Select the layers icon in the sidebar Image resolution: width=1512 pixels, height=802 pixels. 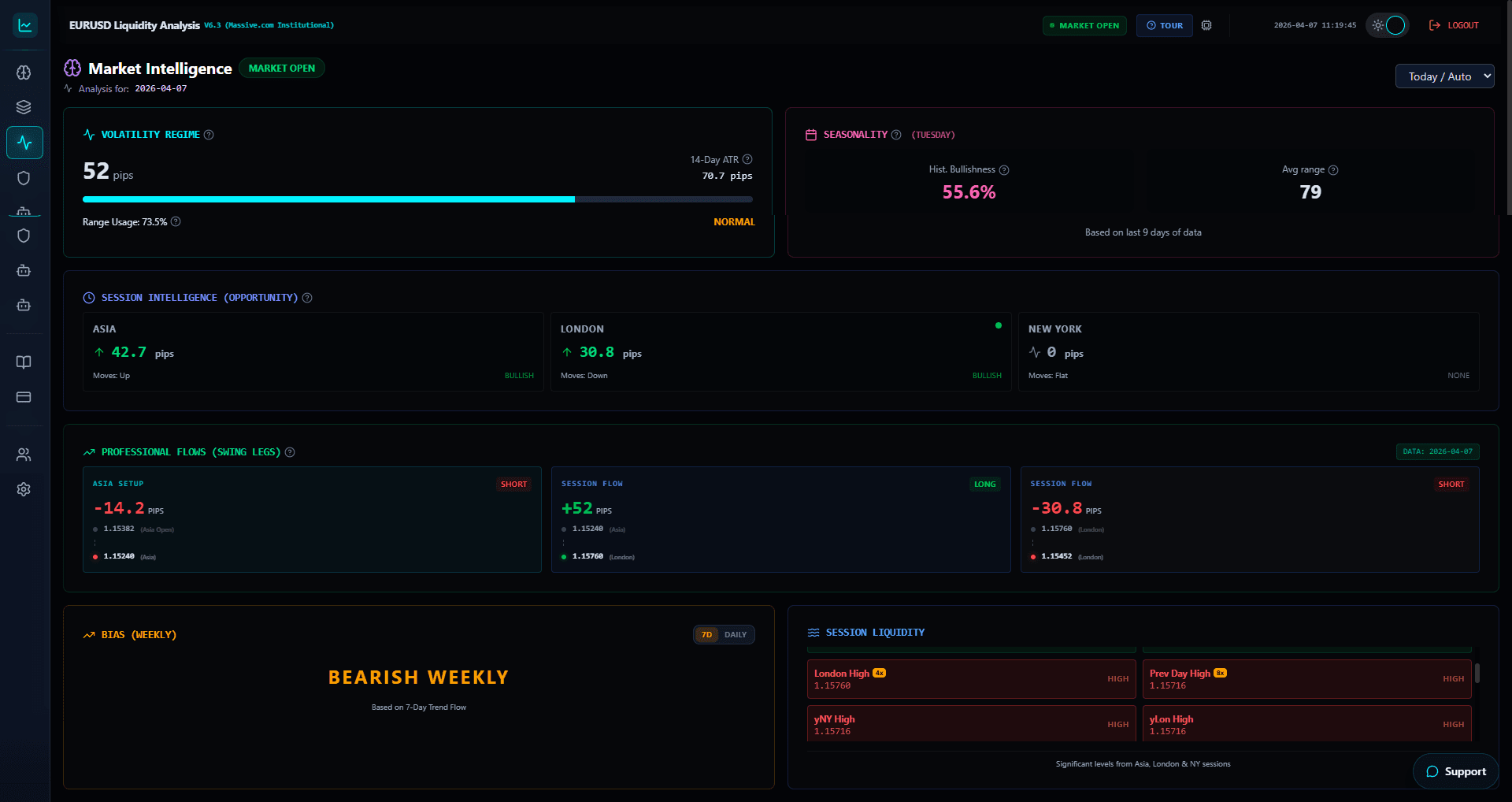pos(24,107)
